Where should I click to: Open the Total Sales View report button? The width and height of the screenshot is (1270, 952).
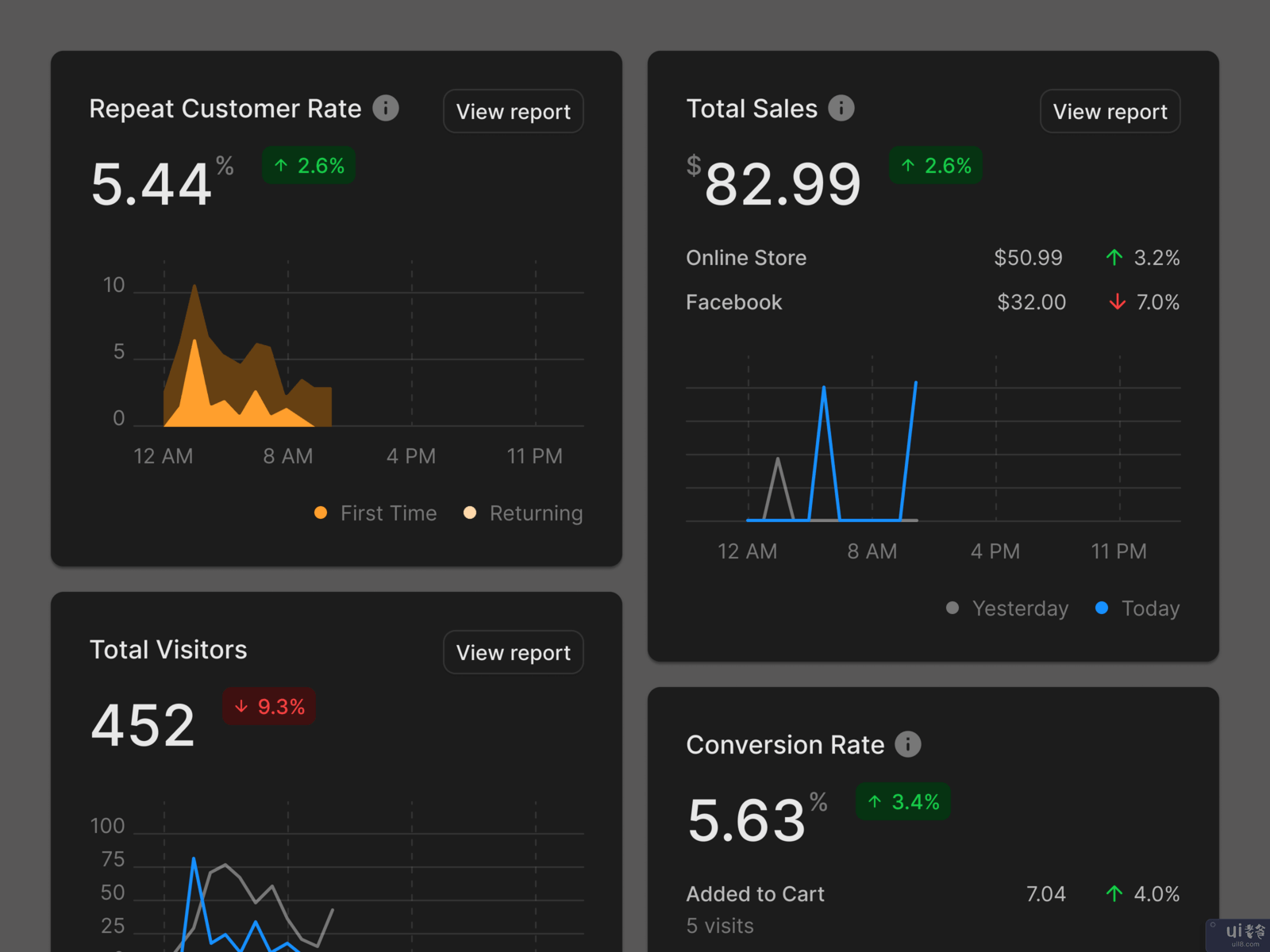(1110, 112)
